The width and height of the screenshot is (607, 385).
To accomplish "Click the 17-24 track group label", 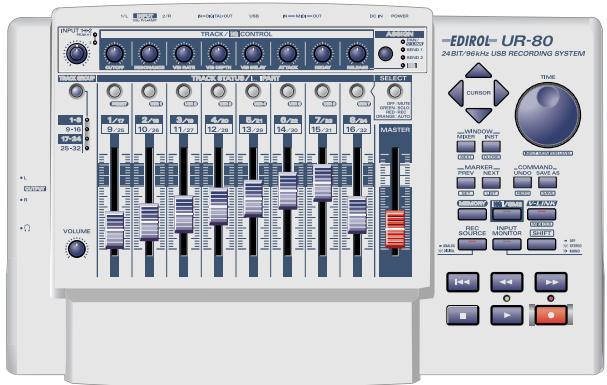I will (x=70, y=139).
